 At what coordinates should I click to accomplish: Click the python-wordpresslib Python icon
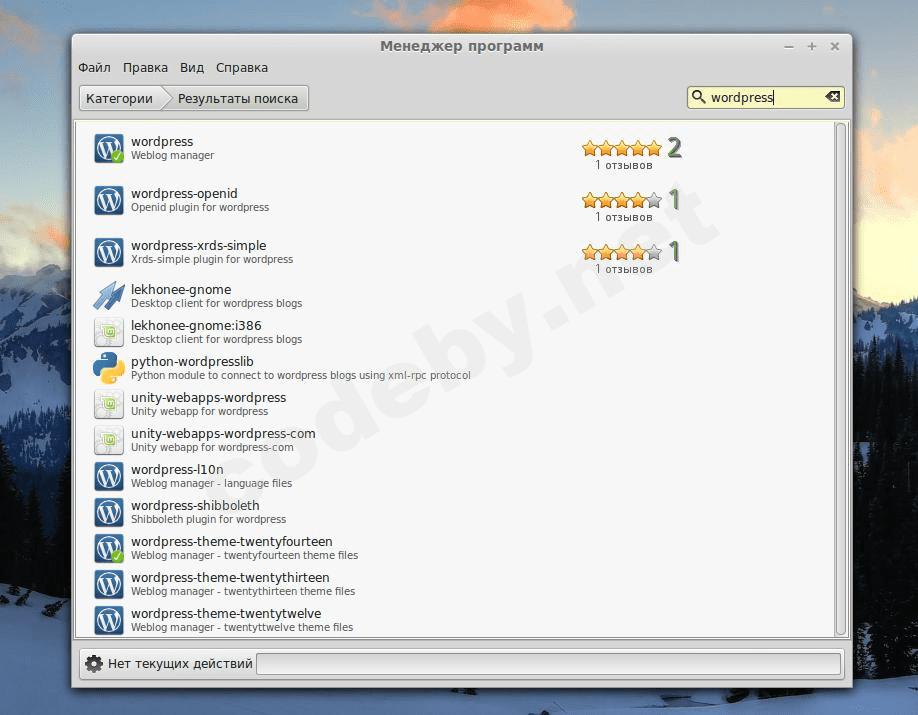109,368
